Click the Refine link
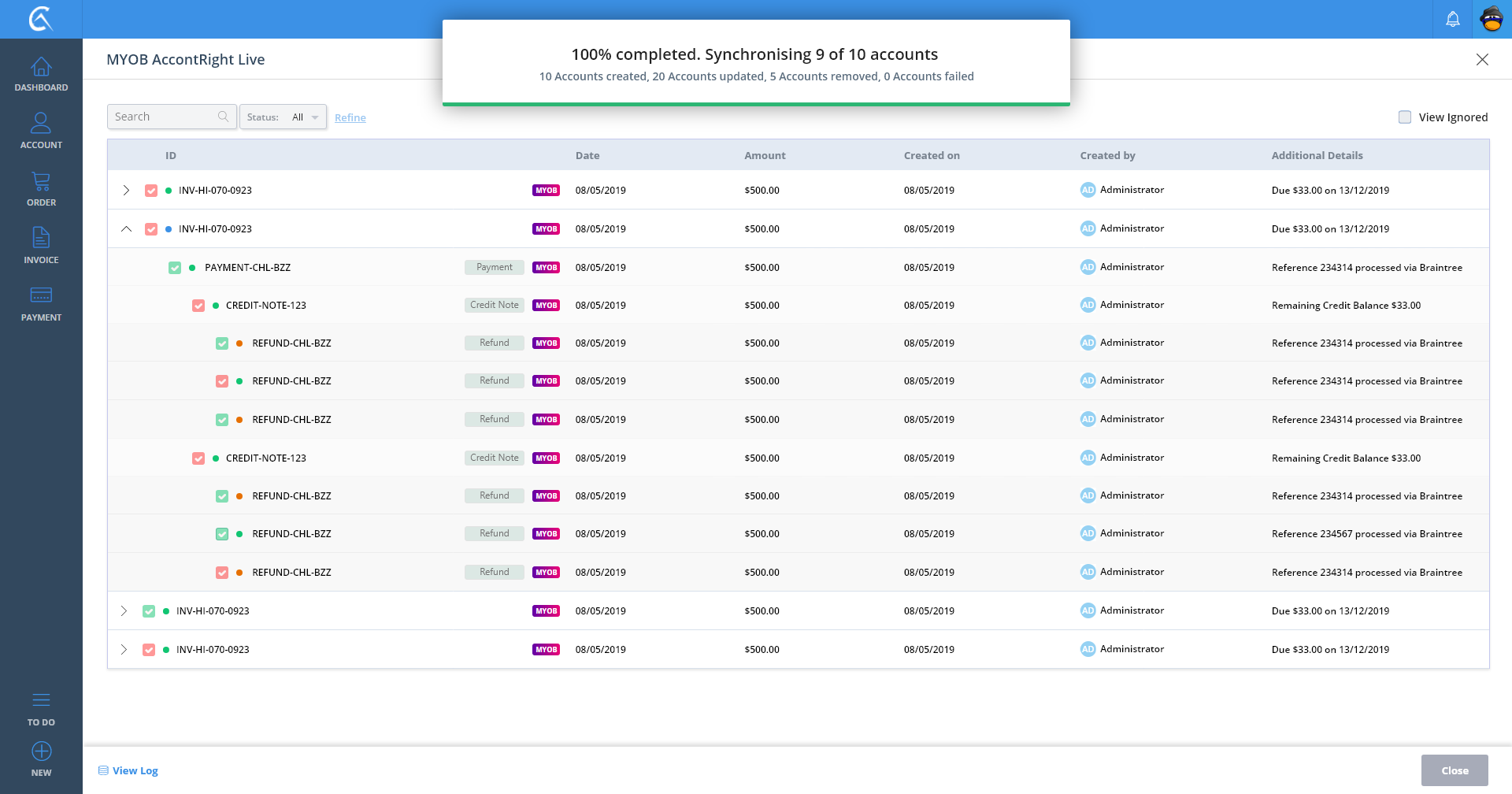This screenshot has height=794, width=1512. pyautogui.click(x=350, y=118)
